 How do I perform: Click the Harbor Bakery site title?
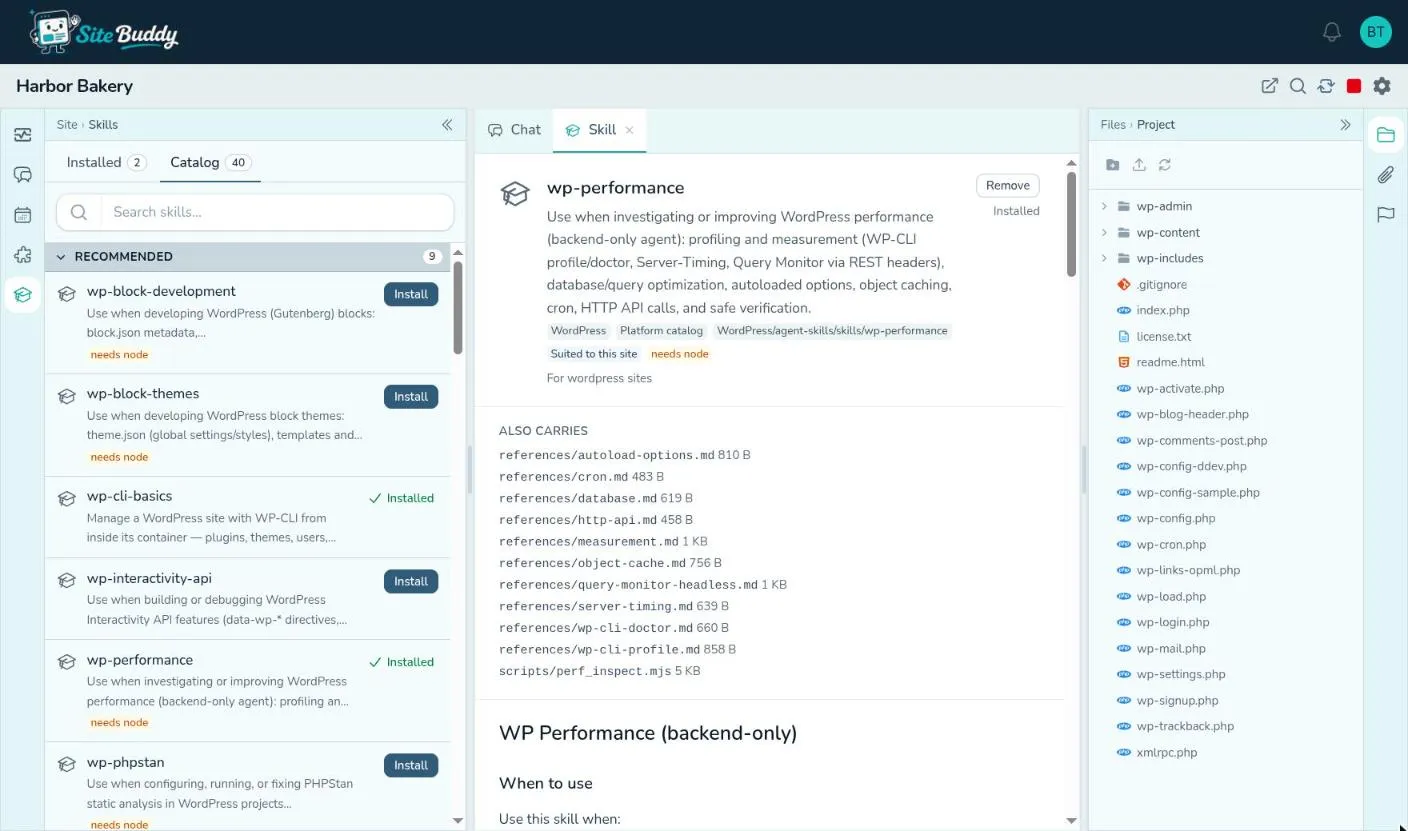coord(74,86)
